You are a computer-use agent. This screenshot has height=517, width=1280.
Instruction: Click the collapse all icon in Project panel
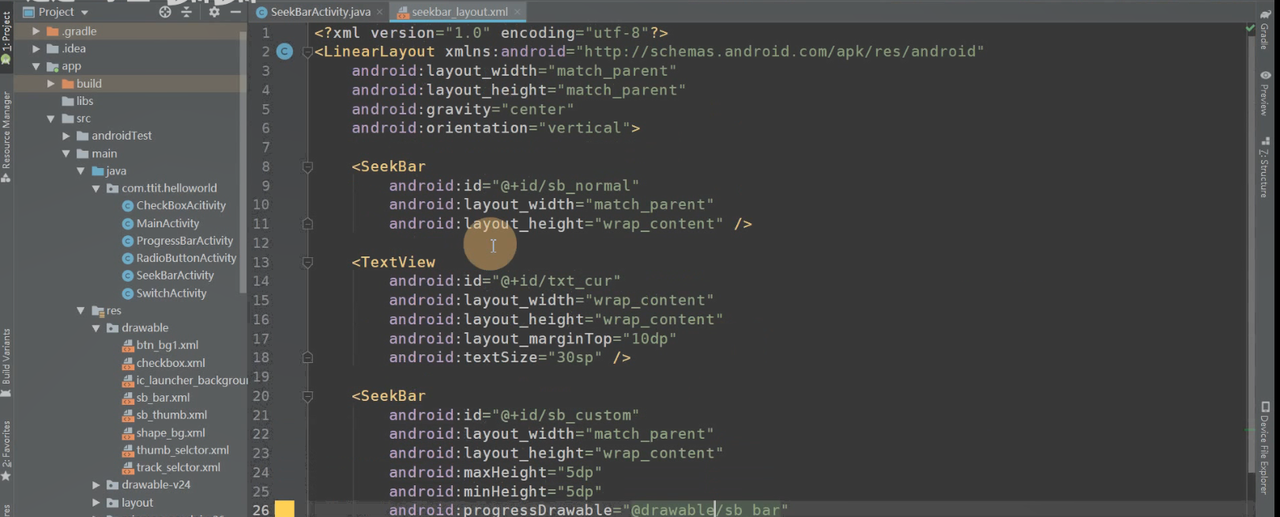point(189,12)
